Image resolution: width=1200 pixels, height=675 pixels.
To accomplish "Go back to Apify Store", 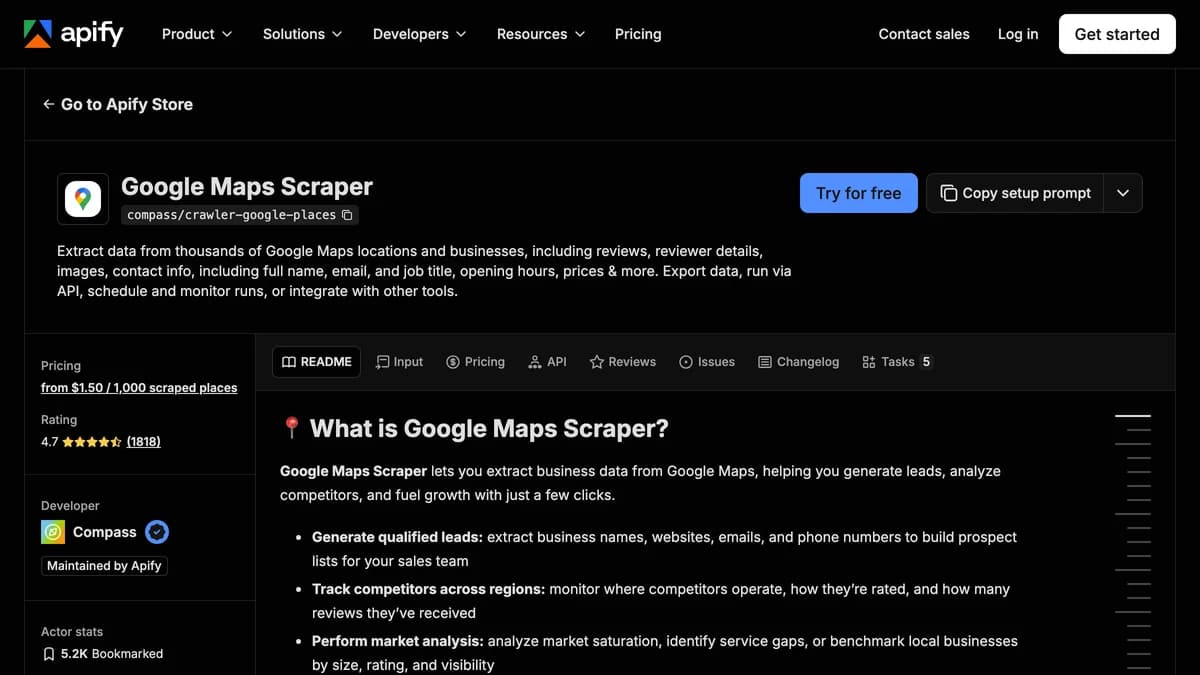I will pyautogui.click(x=118, y=104).
